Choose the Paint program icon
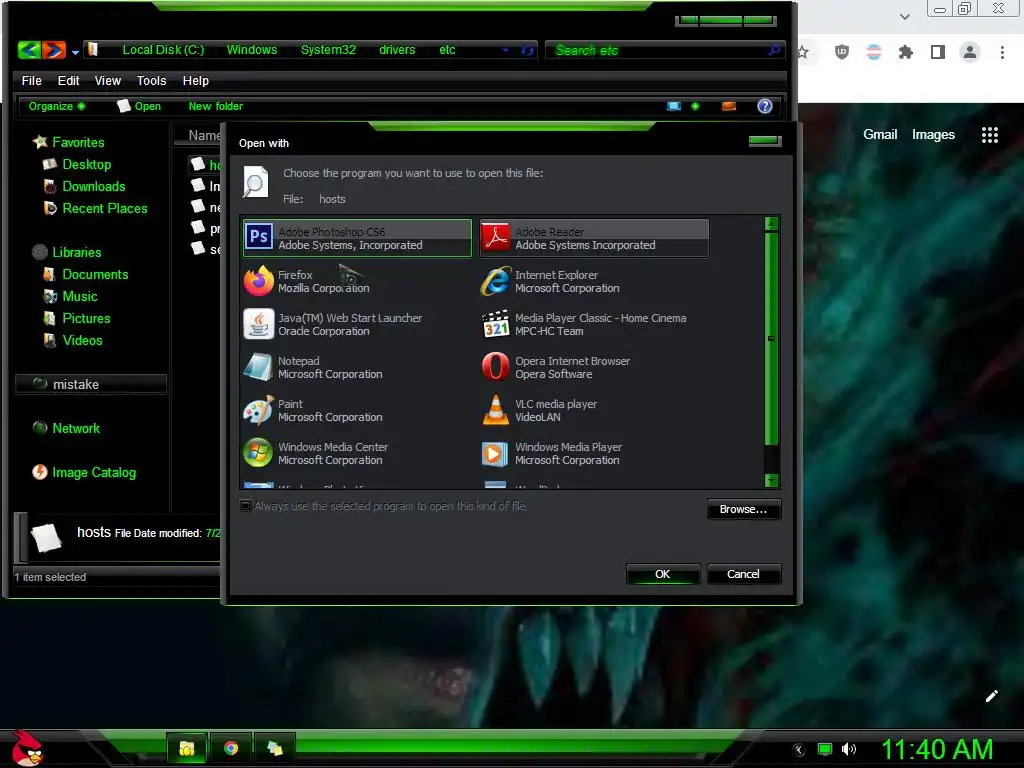The width and height of the screenshot is (1024, 768). click(x=259, y=410)
